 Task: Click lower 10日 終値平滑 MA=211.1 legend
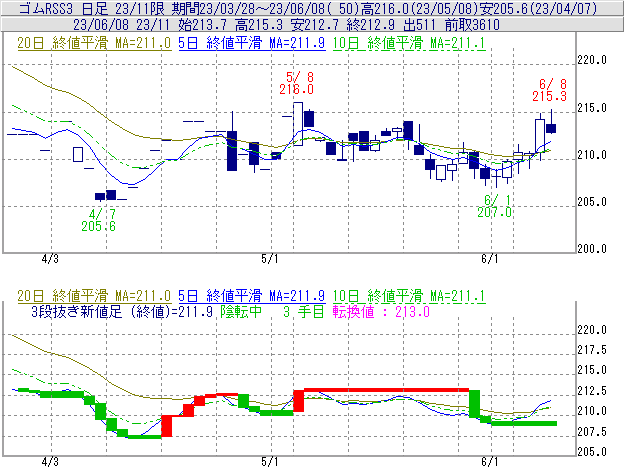(x=409, y=296)
